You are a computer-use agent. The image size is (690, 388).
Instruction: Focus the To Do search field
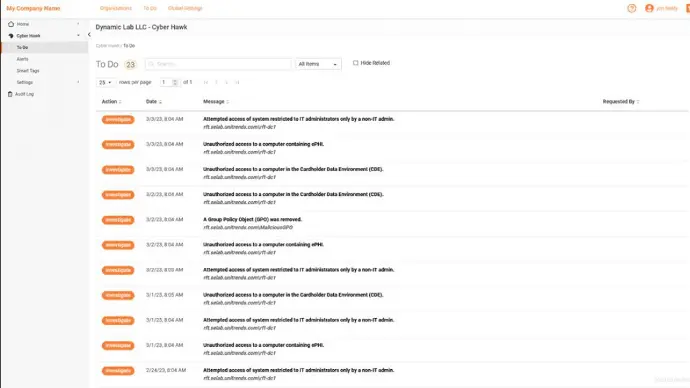point(218,64)
